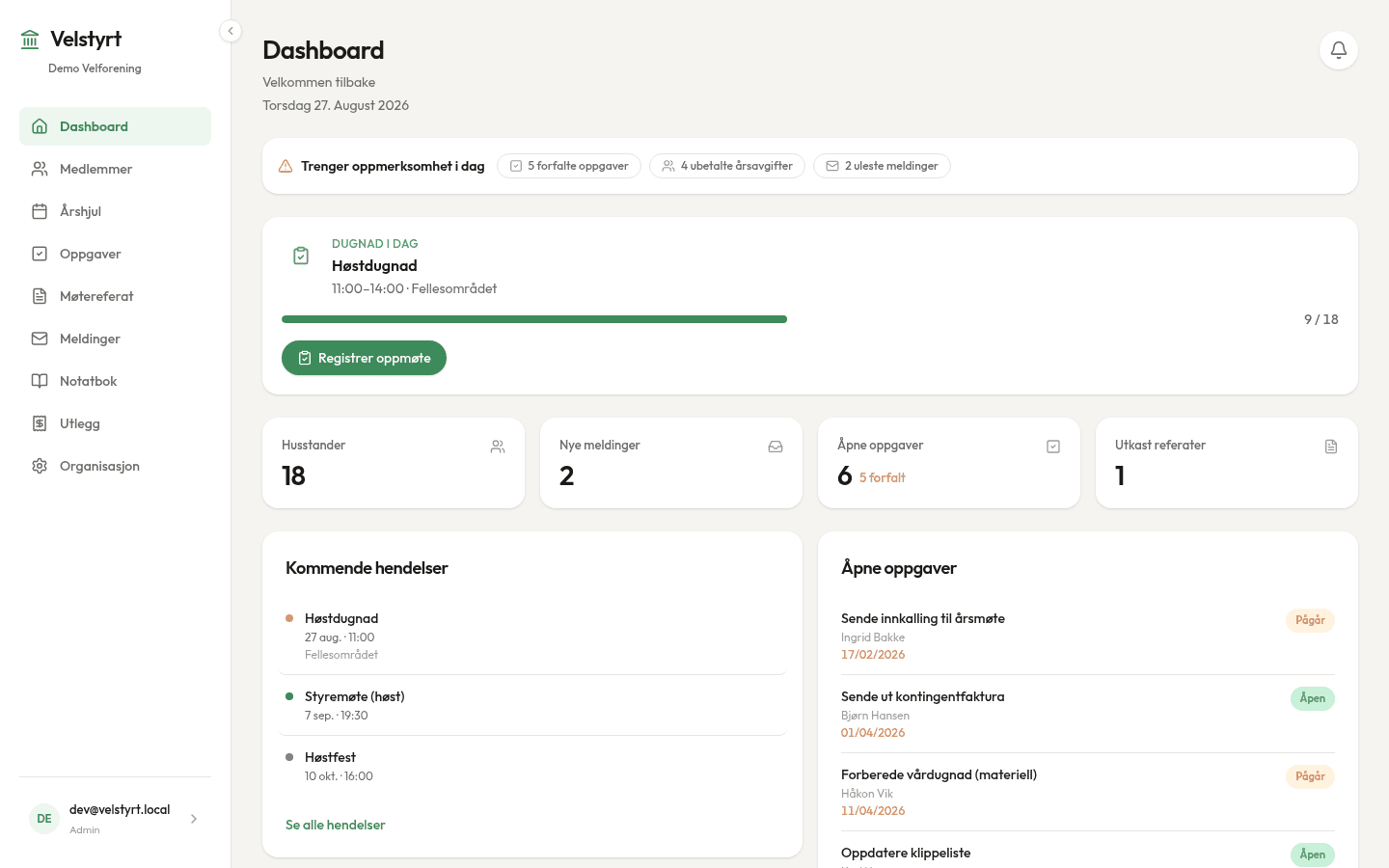The height and width of the screenshot is (868, 1389).
Task: Click the 9 / 18 attendance count
Action: [x=1321, y=319]
